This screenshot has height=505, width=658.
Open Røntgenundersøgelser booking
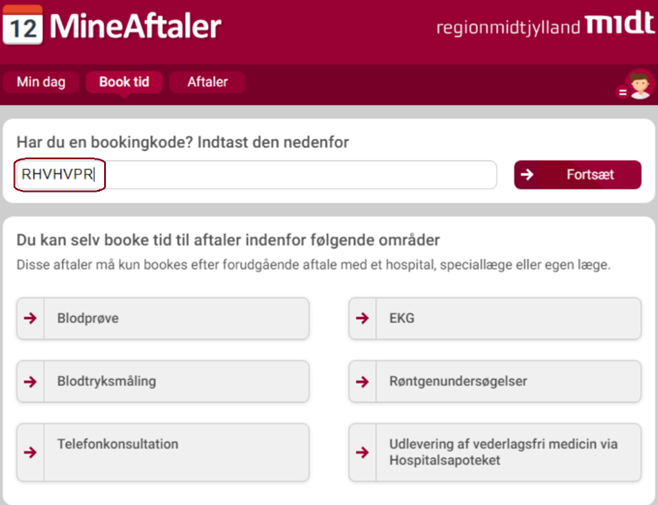pos(507,381)
